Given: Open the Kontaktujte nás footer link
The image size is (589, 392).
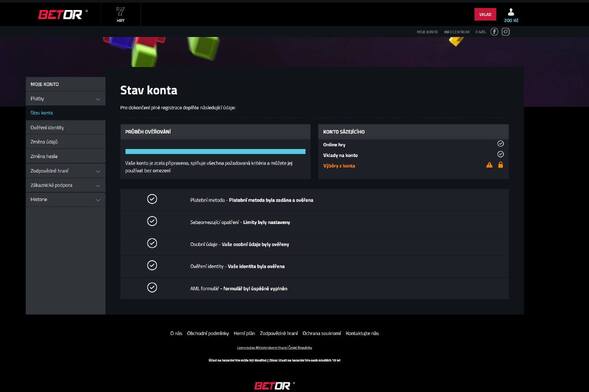Looking at the screenshot, I should [362, 333].
